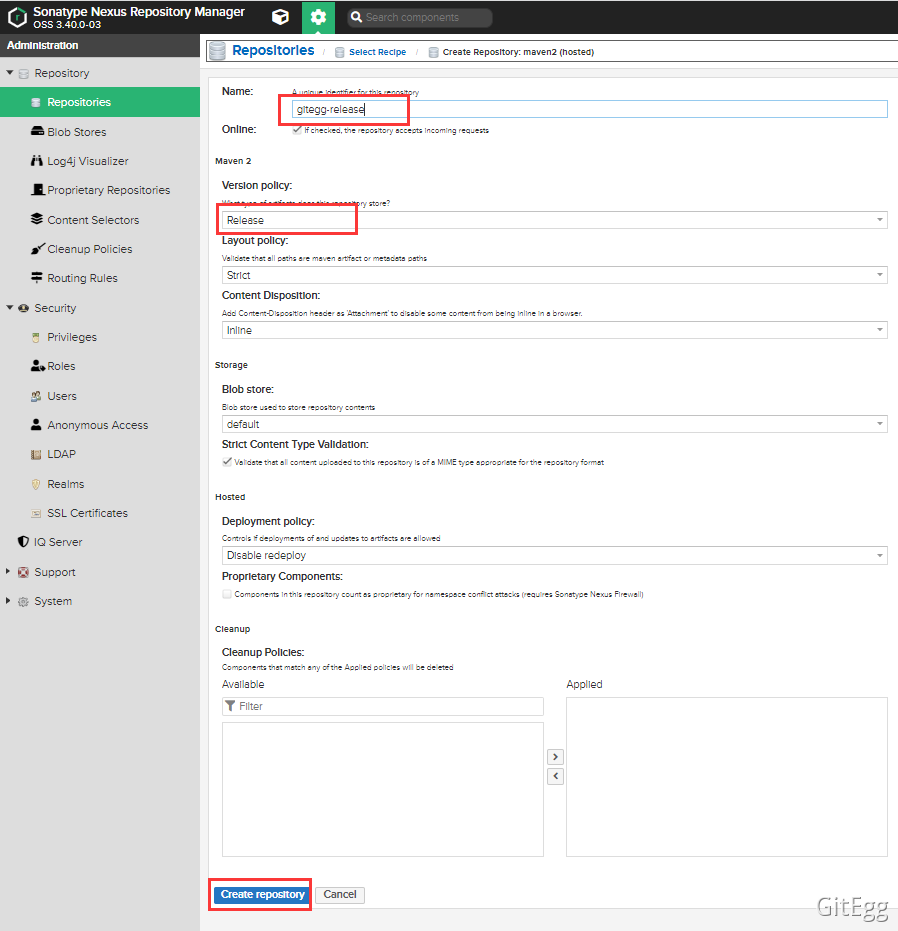Click the Sonatype Nexus logo icon

click(x=17, y=17)
